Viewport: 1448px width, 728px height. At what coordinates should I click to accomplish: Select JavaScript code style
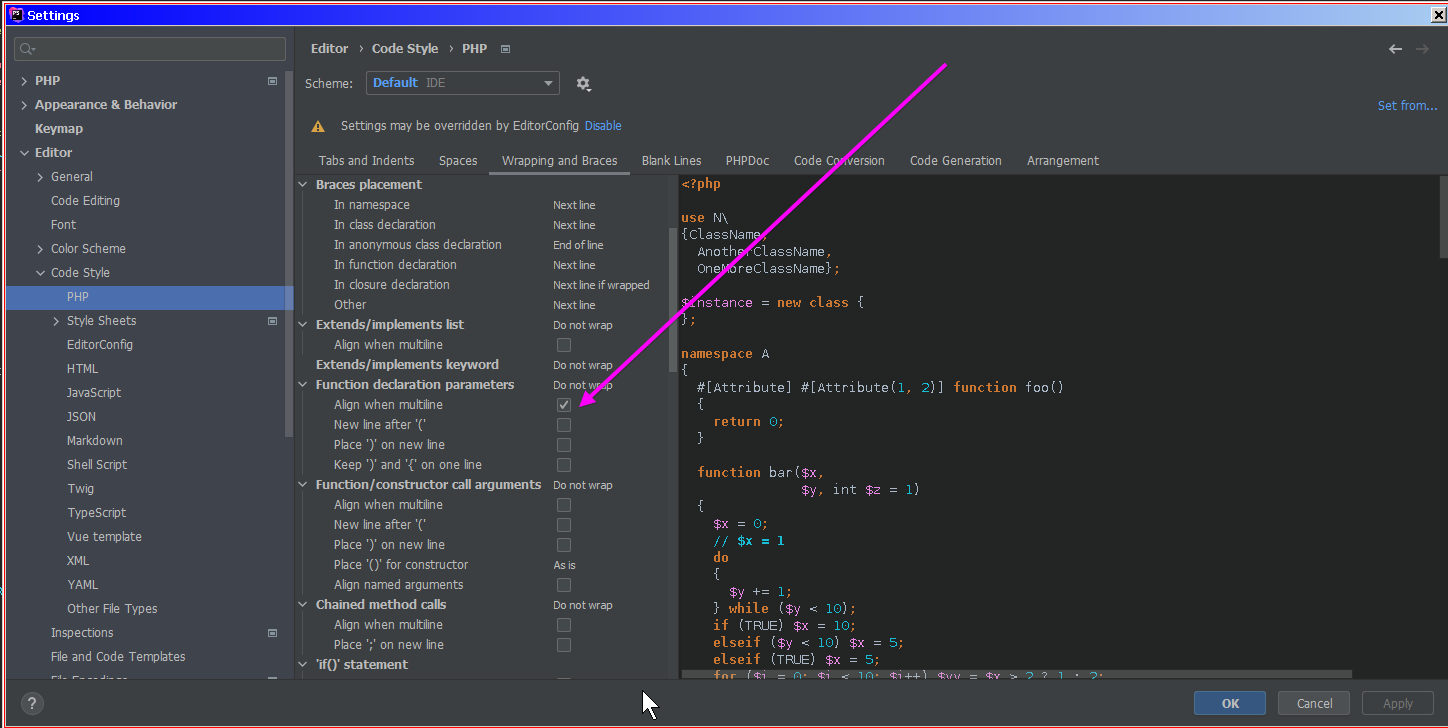94,393
